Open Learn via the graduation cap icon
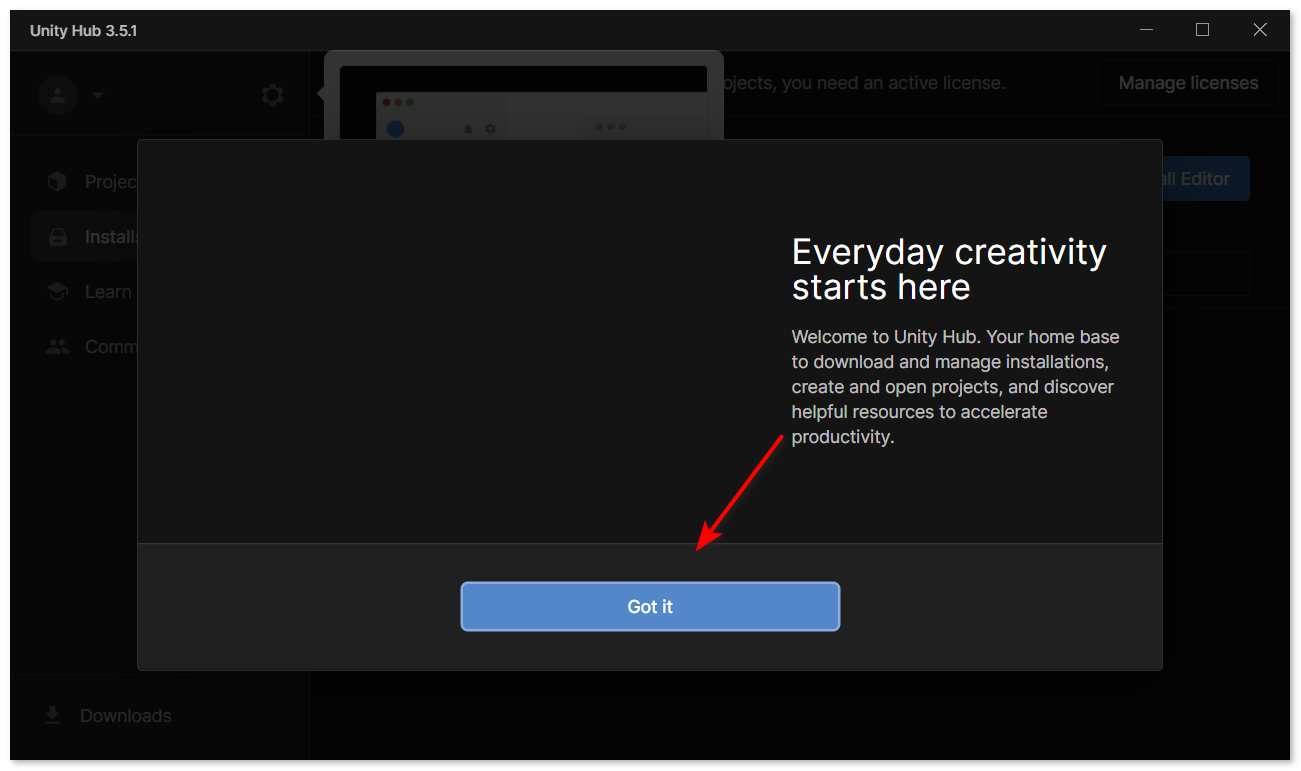Screen dimensions: 1301x771 pyautogui.click(x=58, y=292)
